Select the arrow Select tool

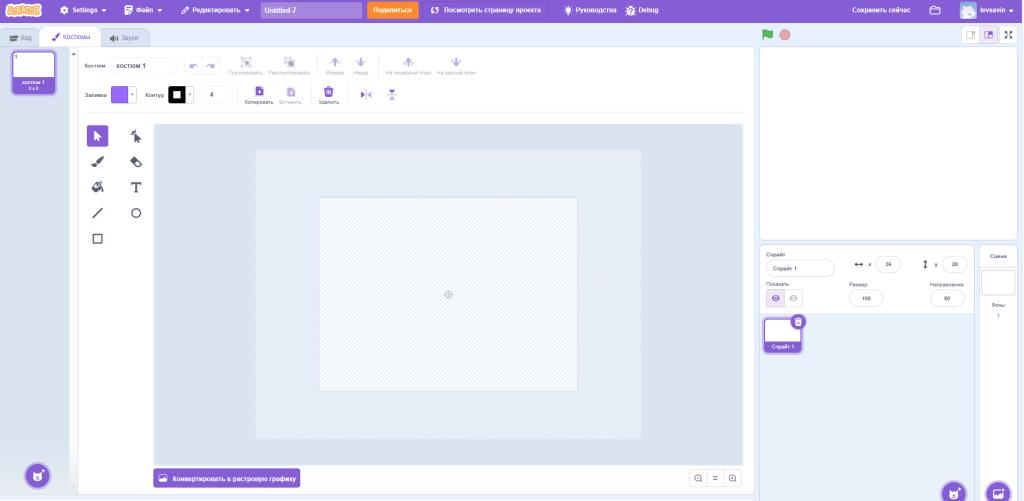pyautogui.click(x=97, y=136)
